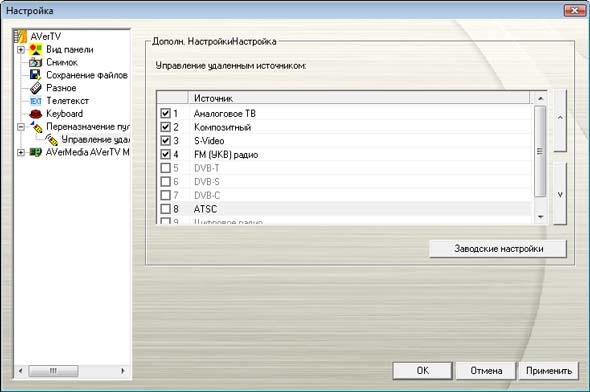Expand the AVerMedia AVerTV tree node
This screenshot has width=590, height=392.
pos(21,152)
